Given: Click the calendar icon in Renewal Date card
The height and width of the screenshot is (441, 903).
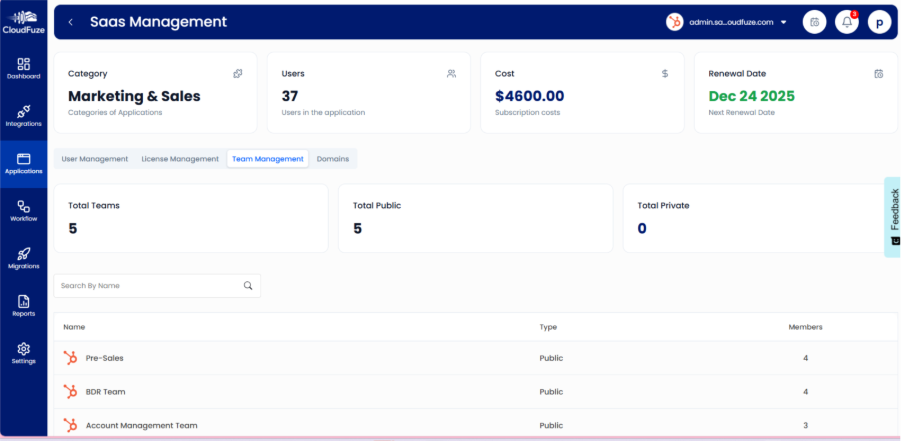Looking at the screenshot, I should 878,74.
